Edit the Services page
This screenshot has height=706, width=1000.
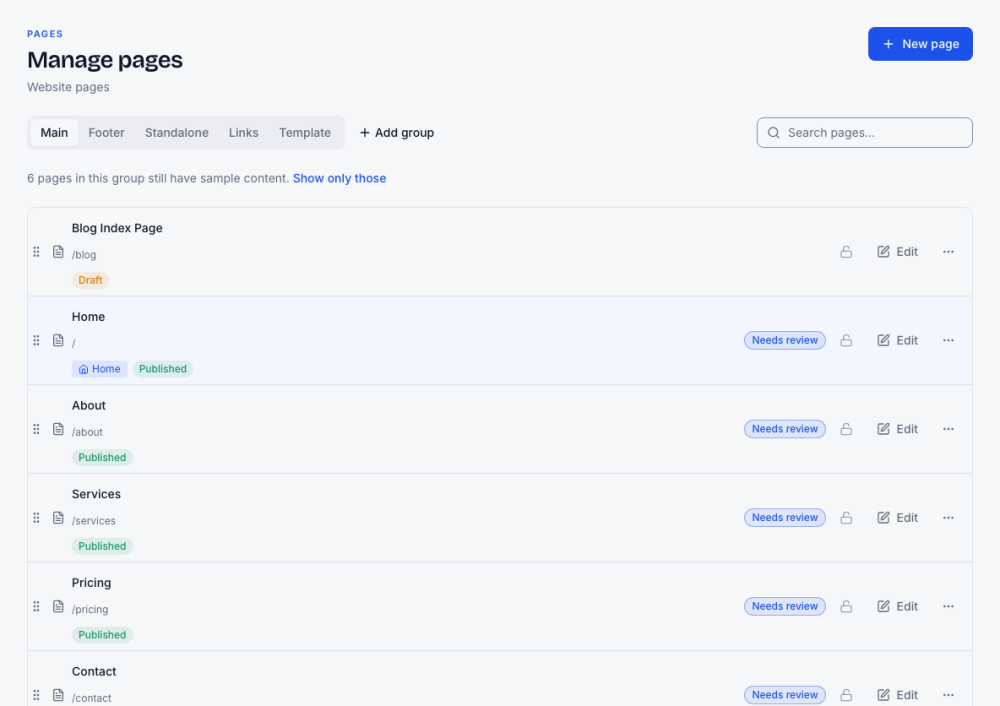[897, 518]
